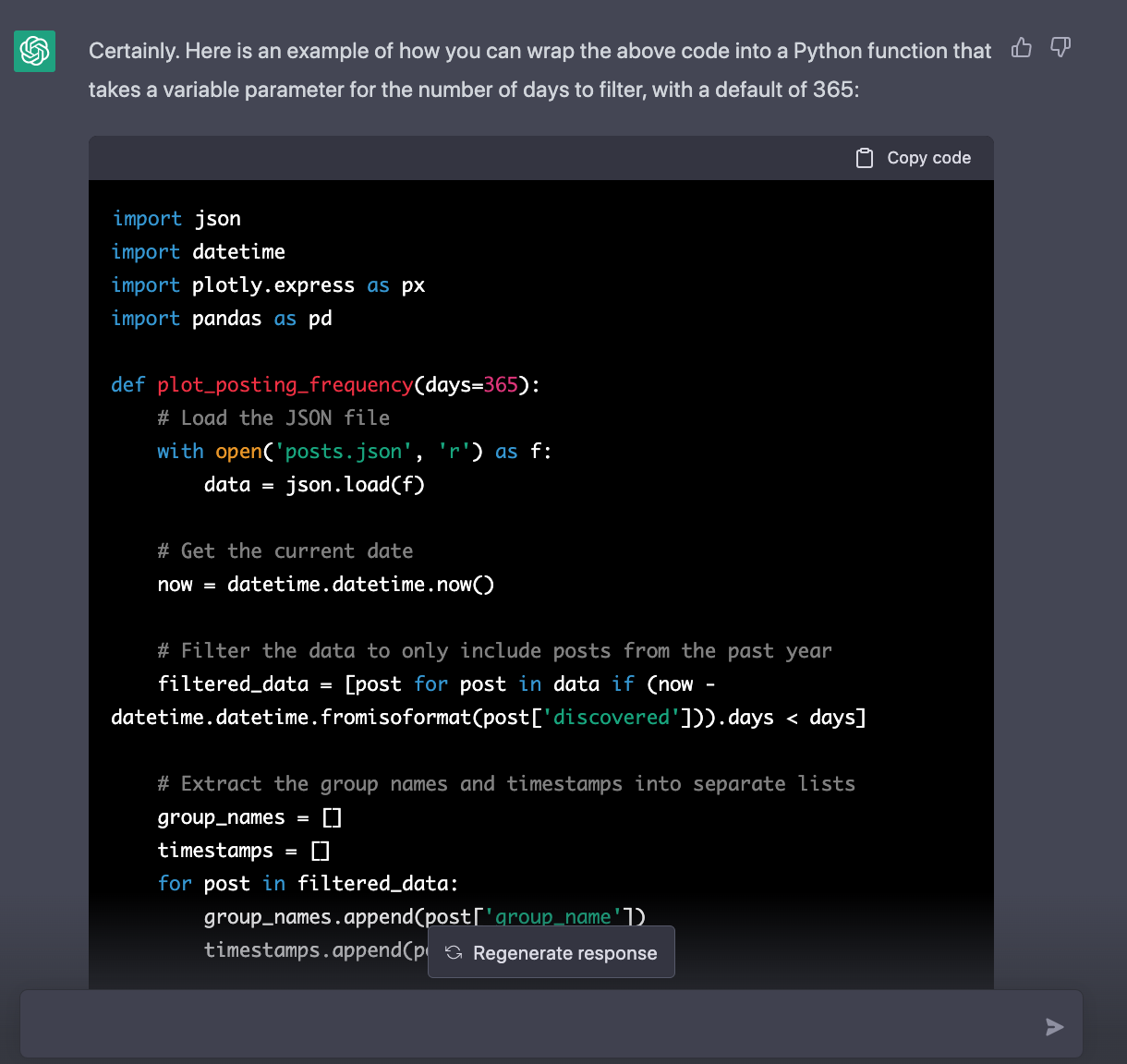The image size is (1127, 1064).
Task: Click the '# Extract the group names' comment
Action: (x=506, y=784)
